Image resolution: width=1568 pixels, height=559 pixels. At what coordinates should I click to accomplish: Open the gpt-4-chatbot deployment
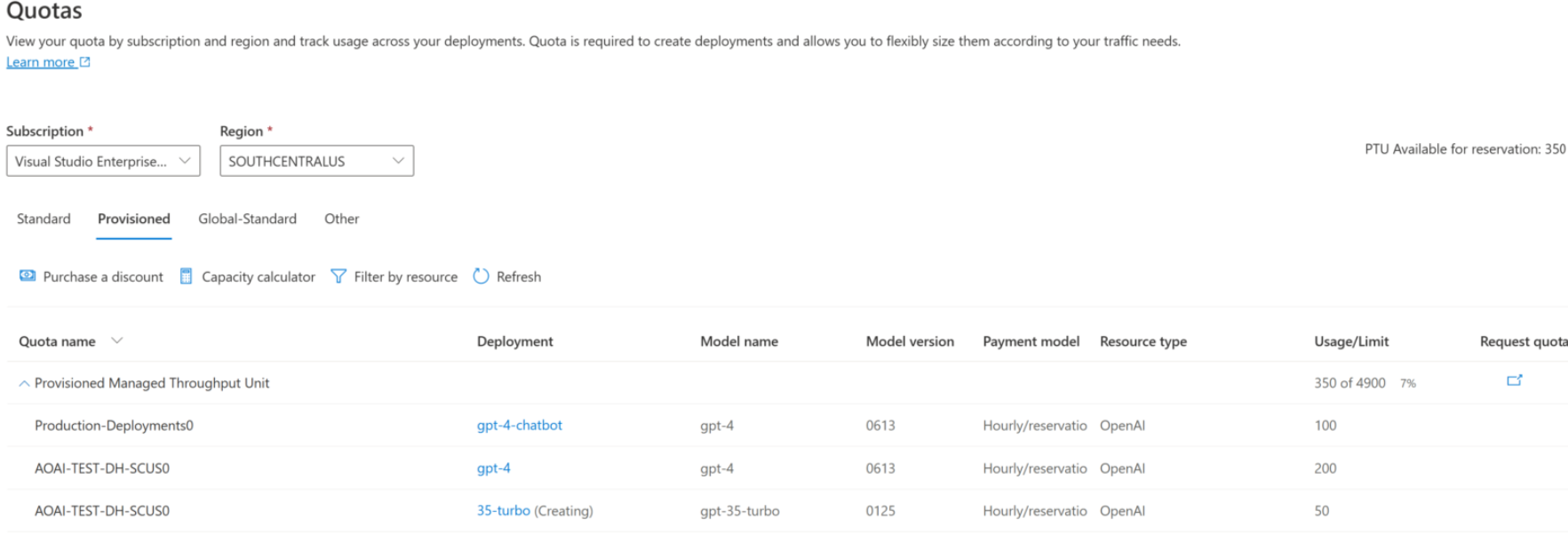click(x=519, y=425)
